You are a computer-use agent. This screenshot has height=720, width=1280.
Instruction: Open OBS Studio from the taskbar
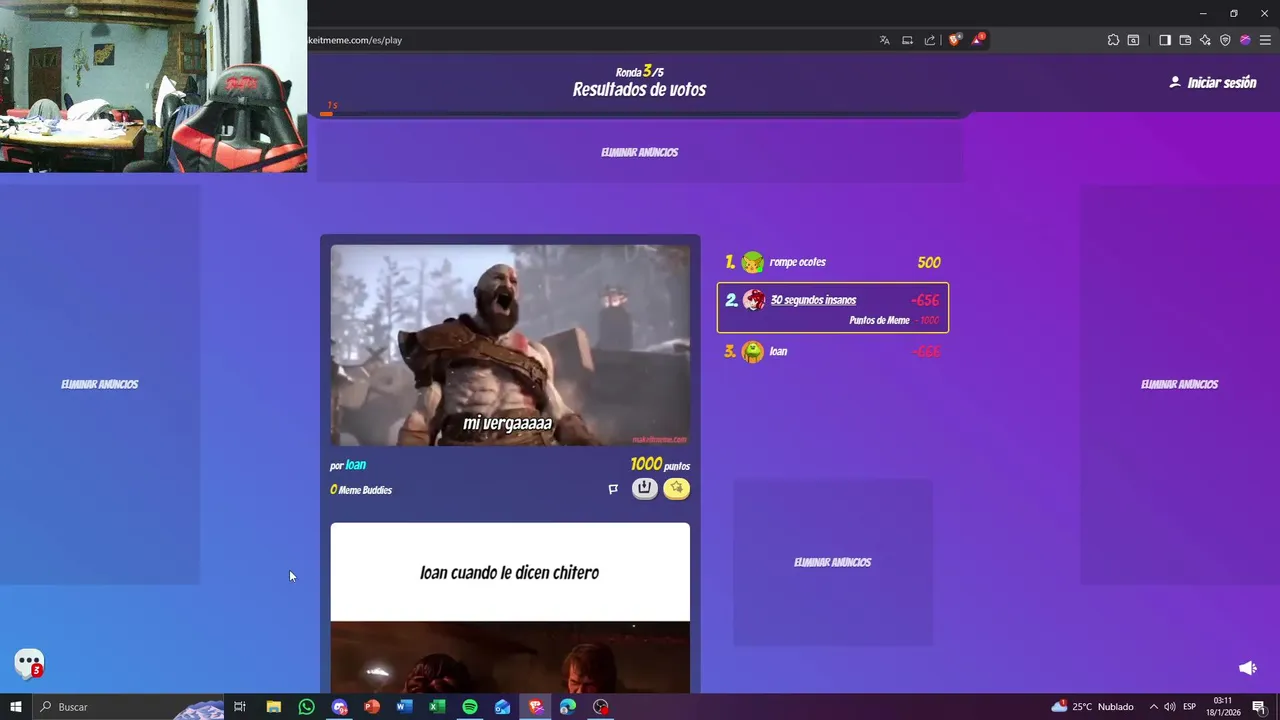point(600,707)
